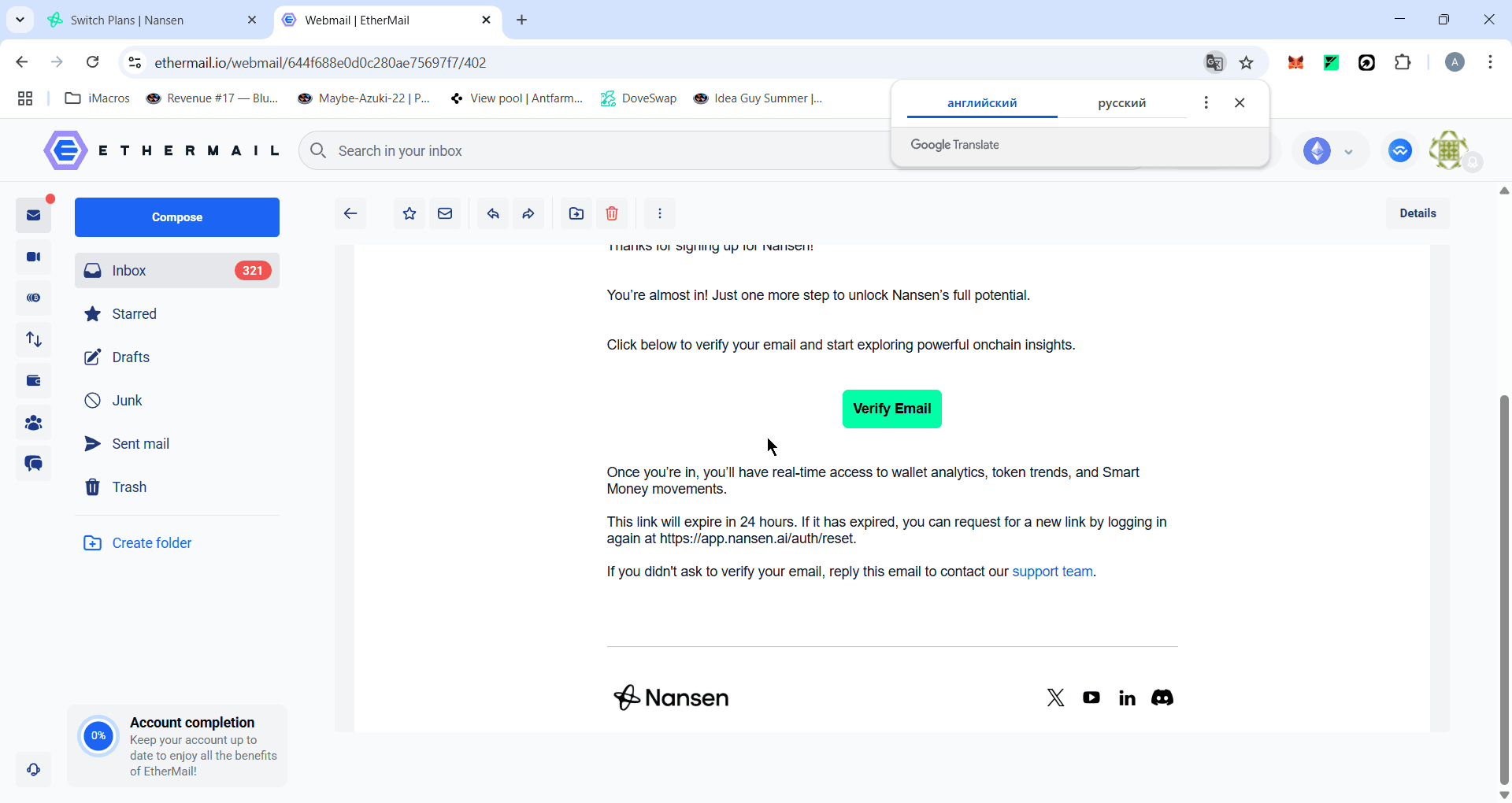Delete this email with red trash icon
1512x803 pixels.
pos(612,213)
